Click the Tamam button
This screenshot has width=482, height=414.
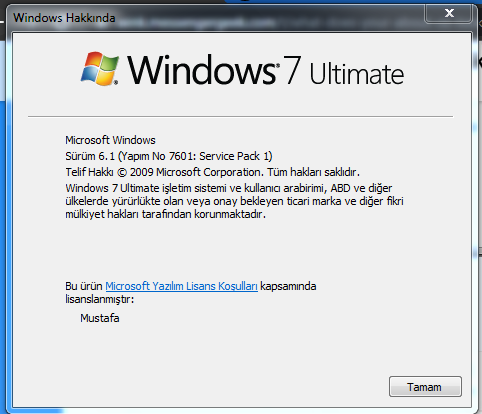coord(425,387)
